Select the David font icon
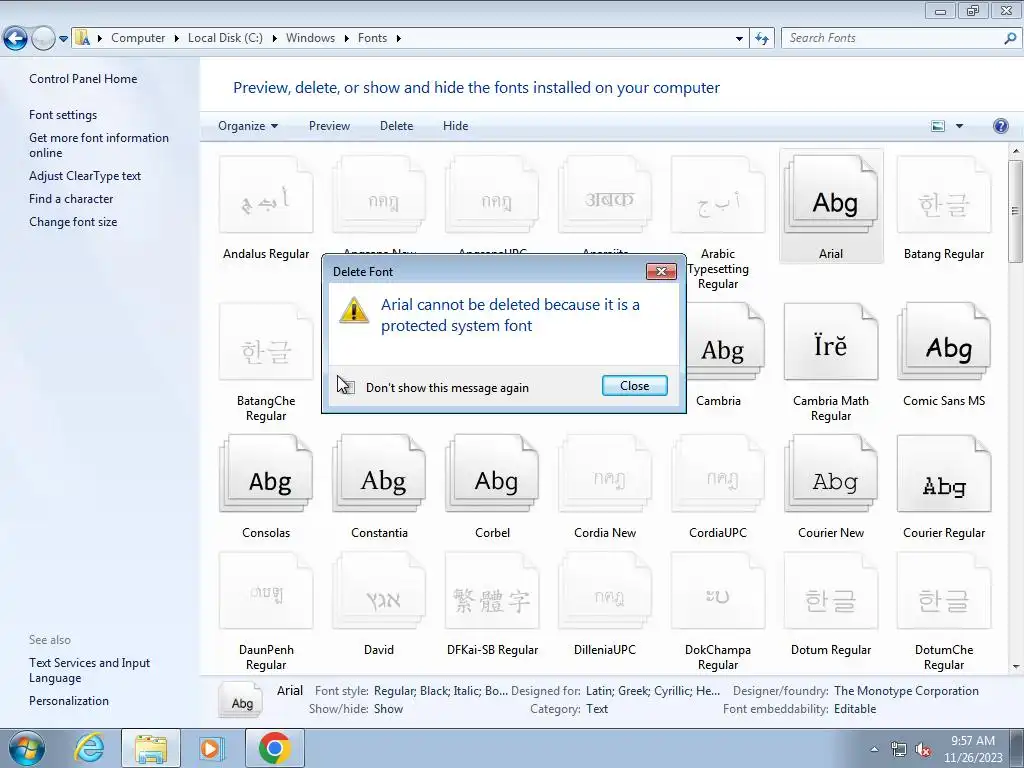Viewport: 1024px width, 768px height. (379, 591)
